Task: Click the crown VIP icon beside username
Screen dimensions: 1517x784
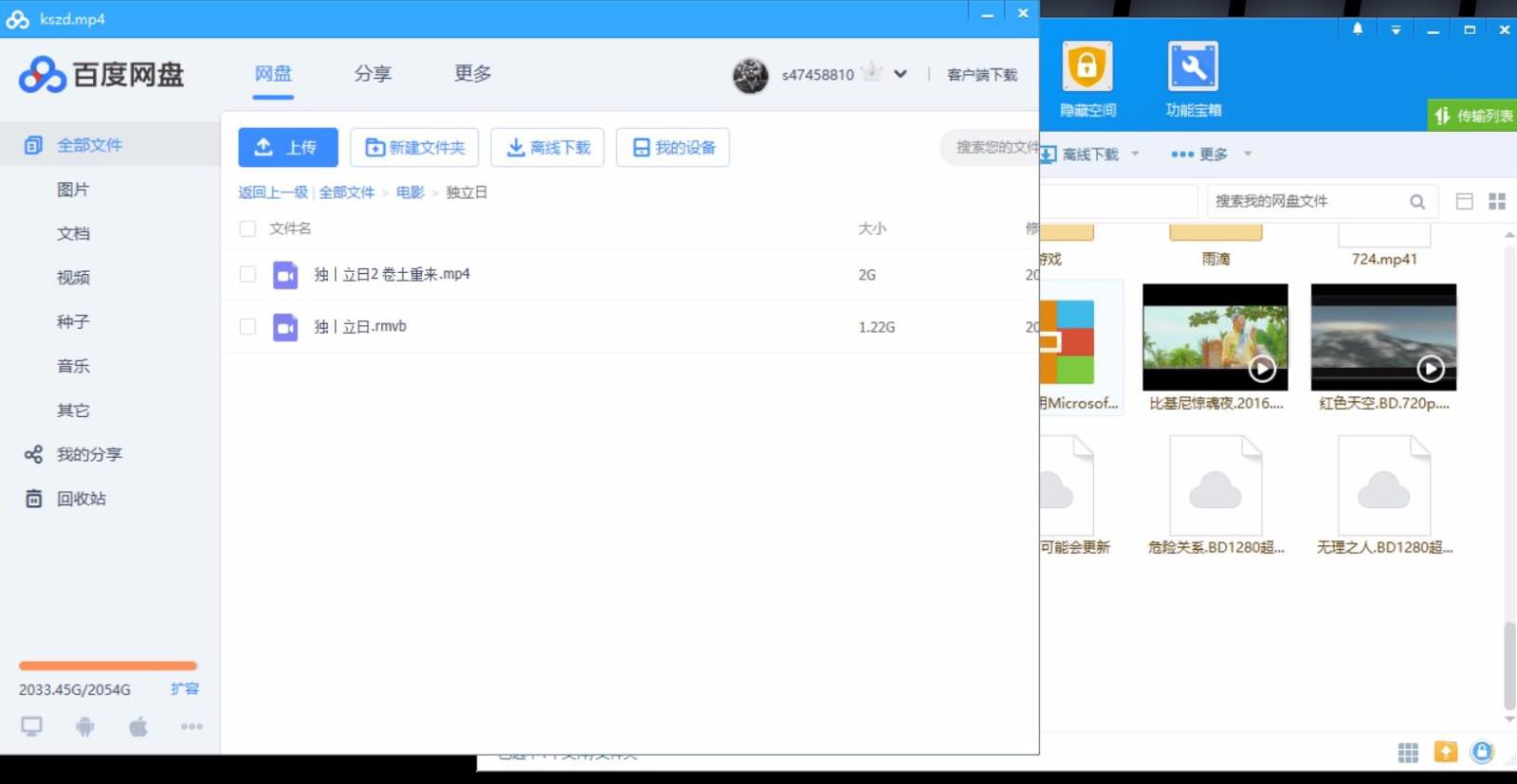Action: point(872,73)
